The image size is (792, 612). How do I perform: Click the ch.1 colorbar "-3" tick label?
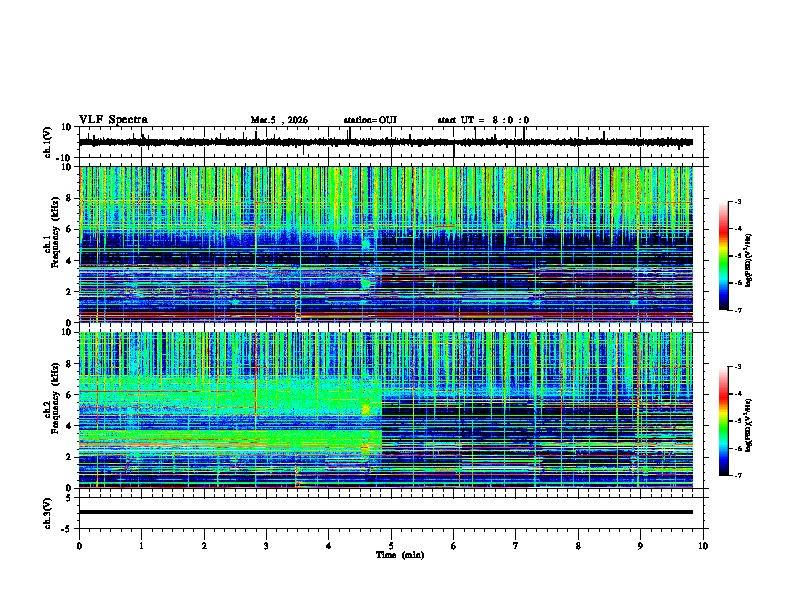pos(738,202)
